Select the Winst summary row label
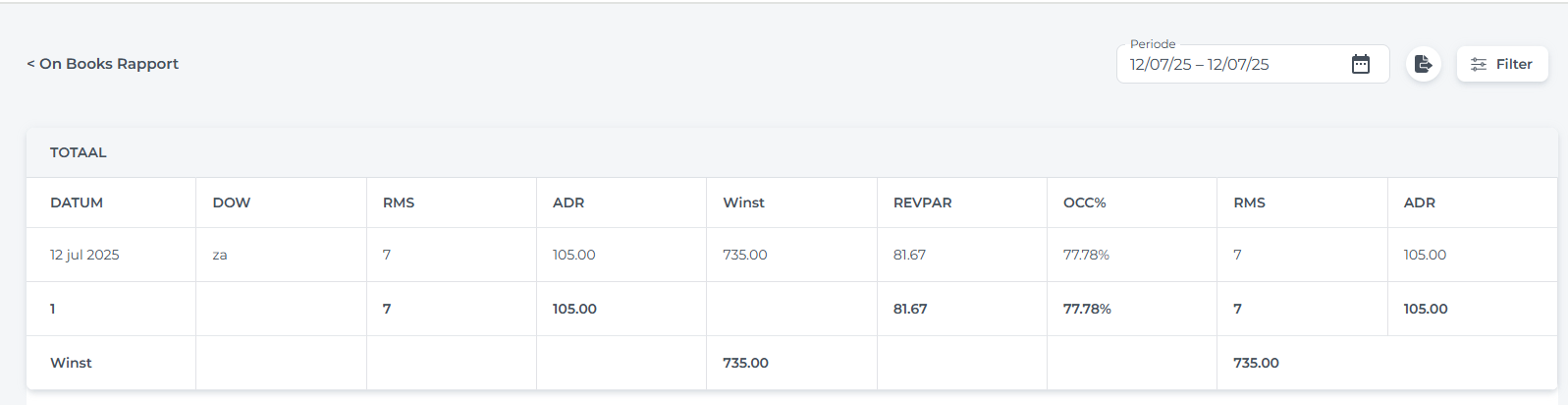1568x405 pixels. coord(71,363)
